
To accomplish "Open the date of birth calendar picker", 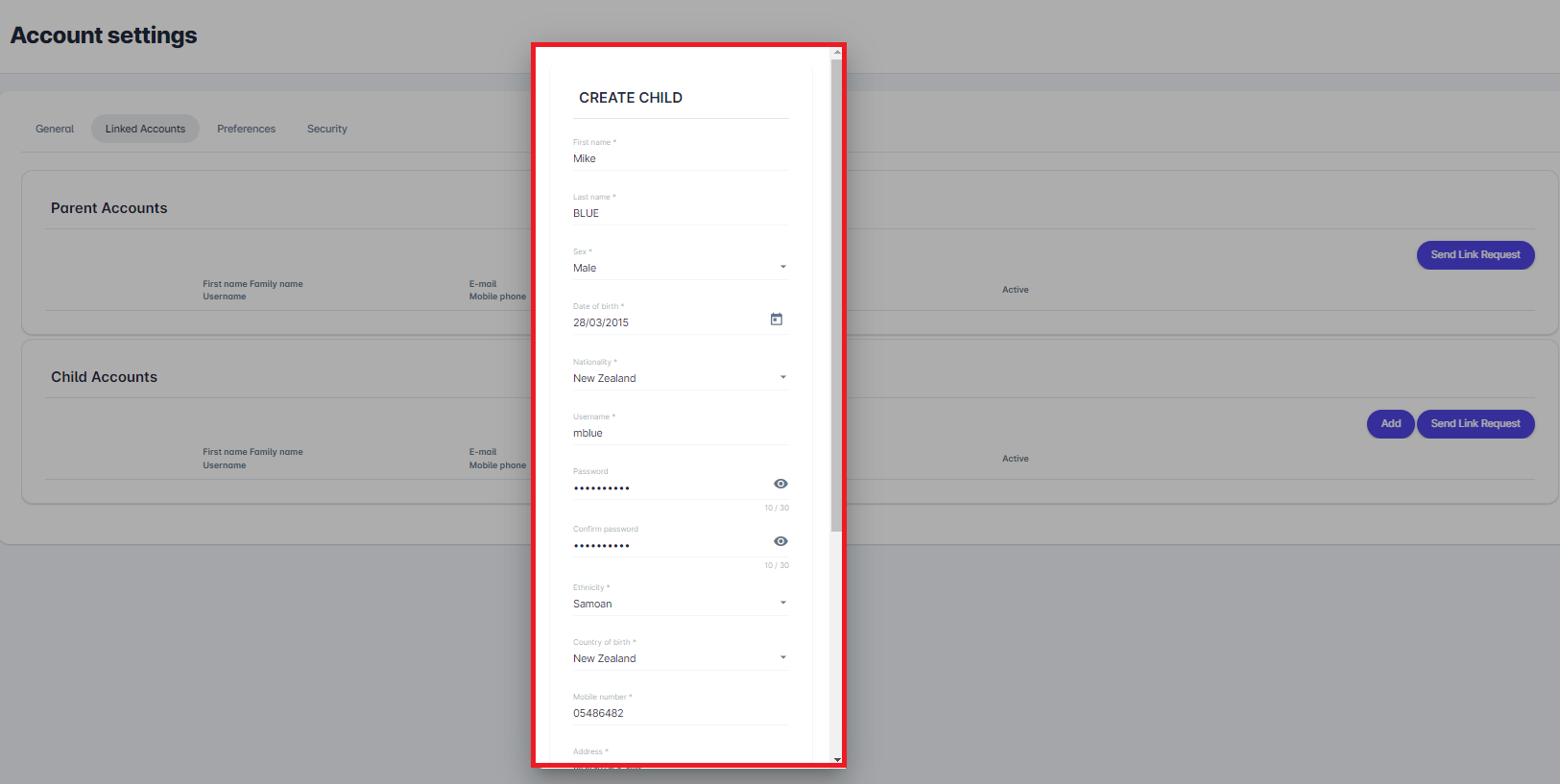I will coord(776,320).
